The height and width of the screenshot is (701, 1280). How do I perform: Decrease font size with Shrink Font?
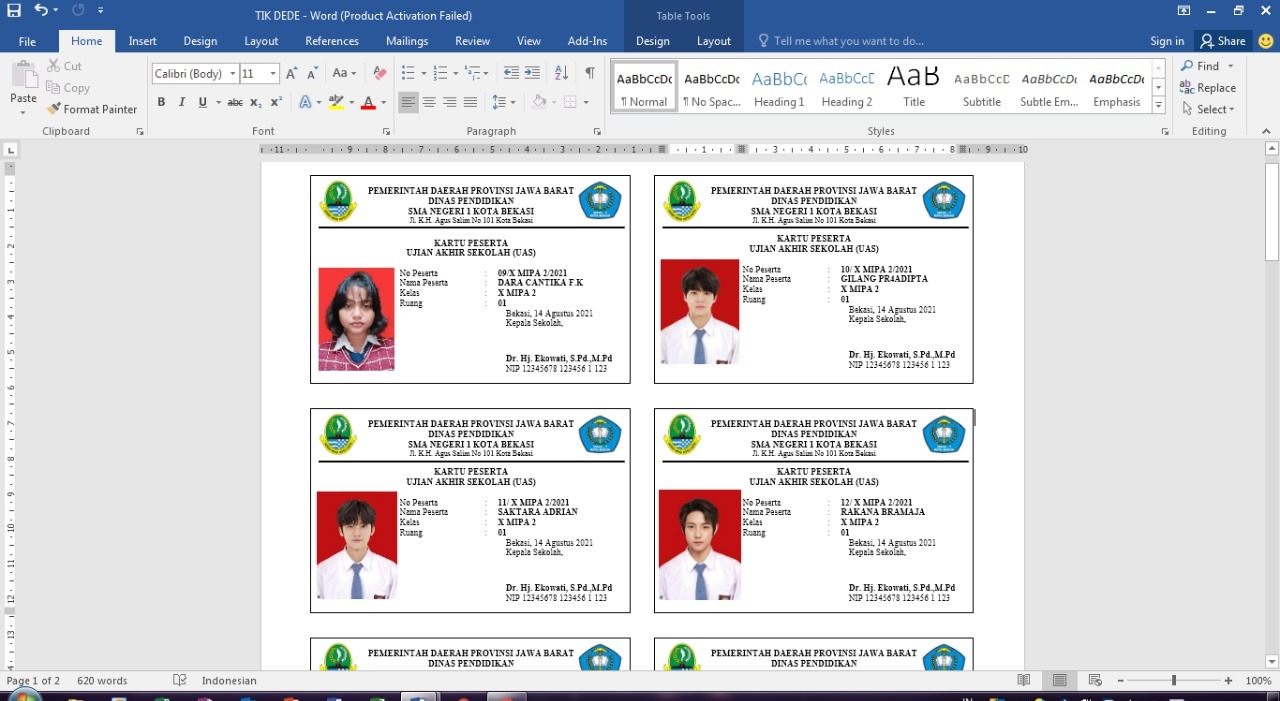[x=313, y=73]
